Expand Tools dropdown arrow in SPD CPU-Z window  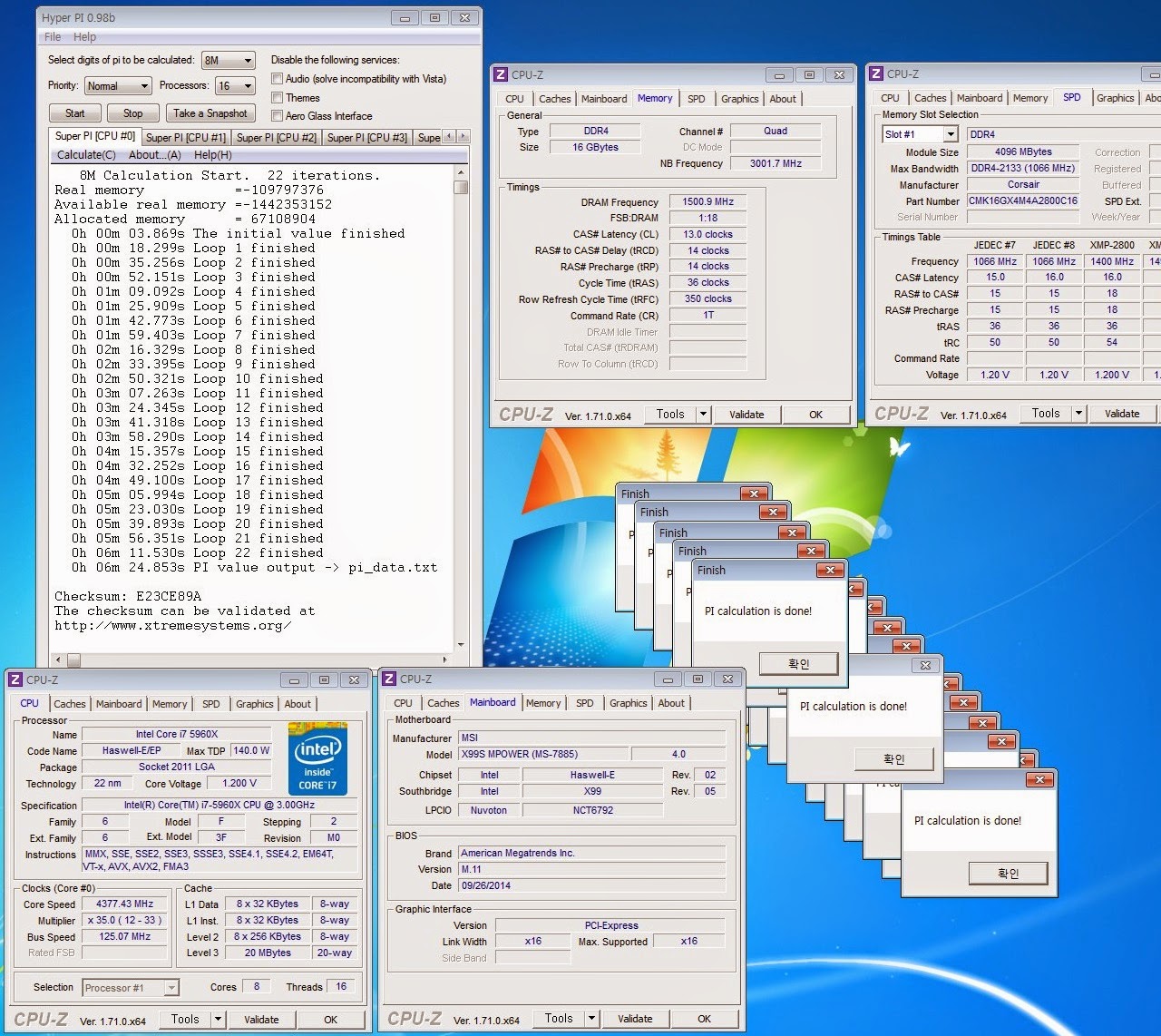tap(1078, 414)
